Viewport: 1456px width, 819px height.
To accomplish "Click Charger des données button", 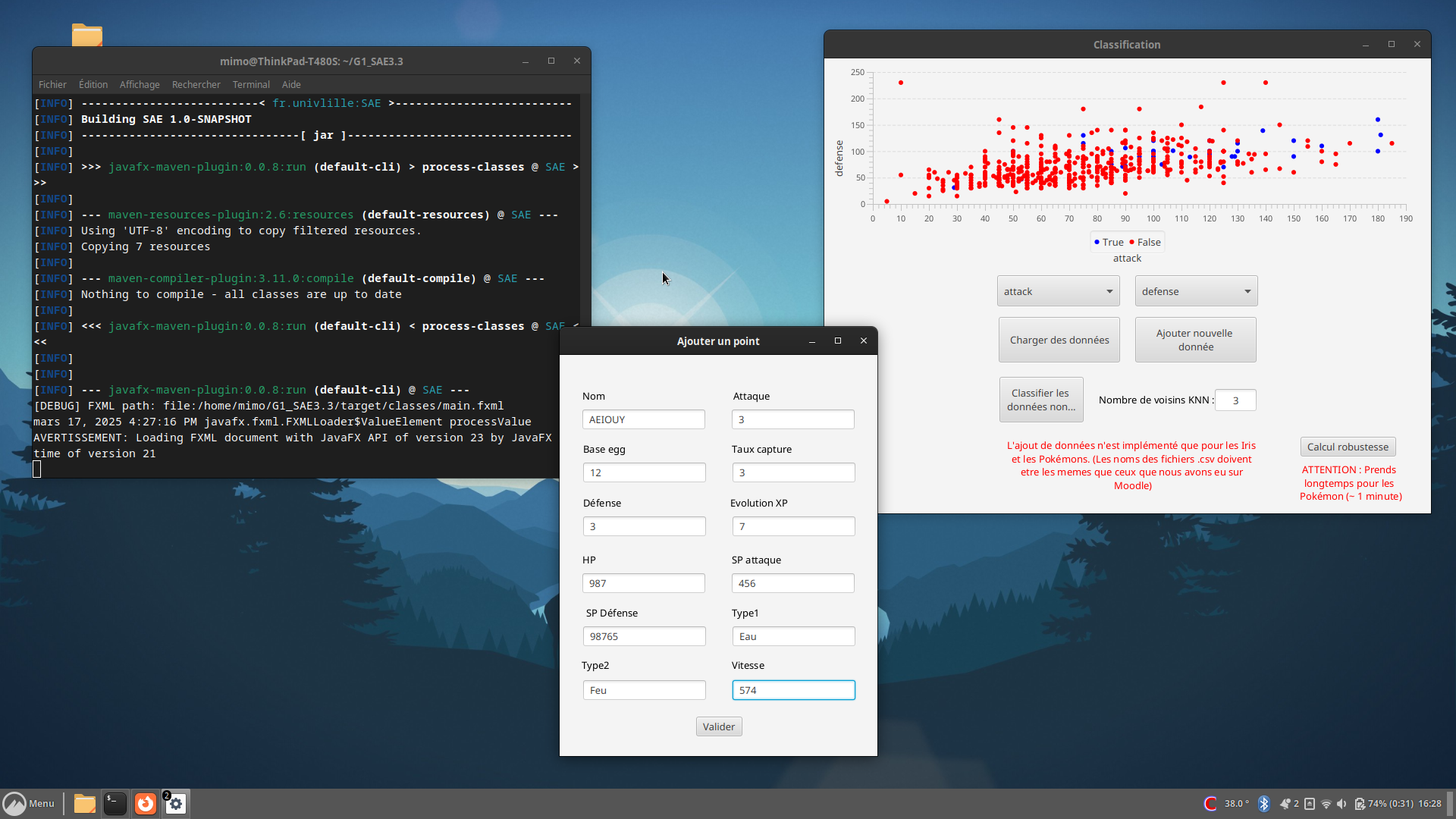I will click(1059, 340).
